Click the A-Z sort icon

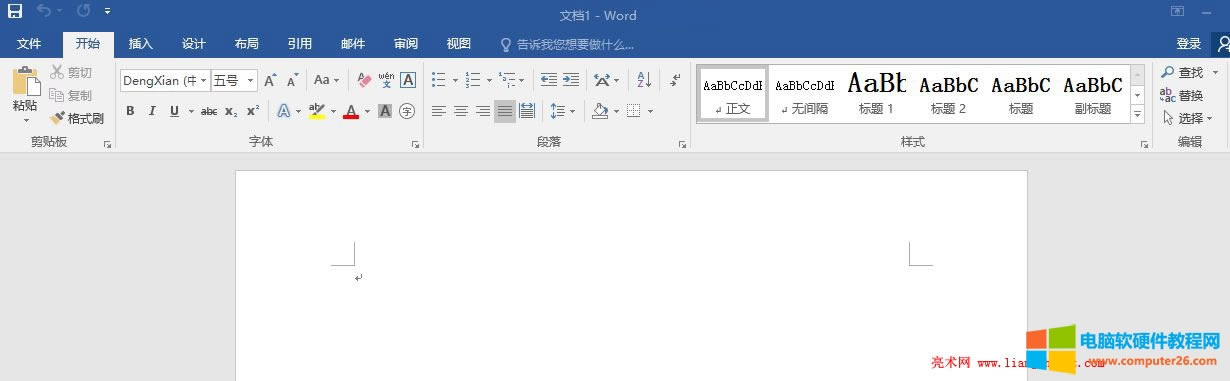644,80
